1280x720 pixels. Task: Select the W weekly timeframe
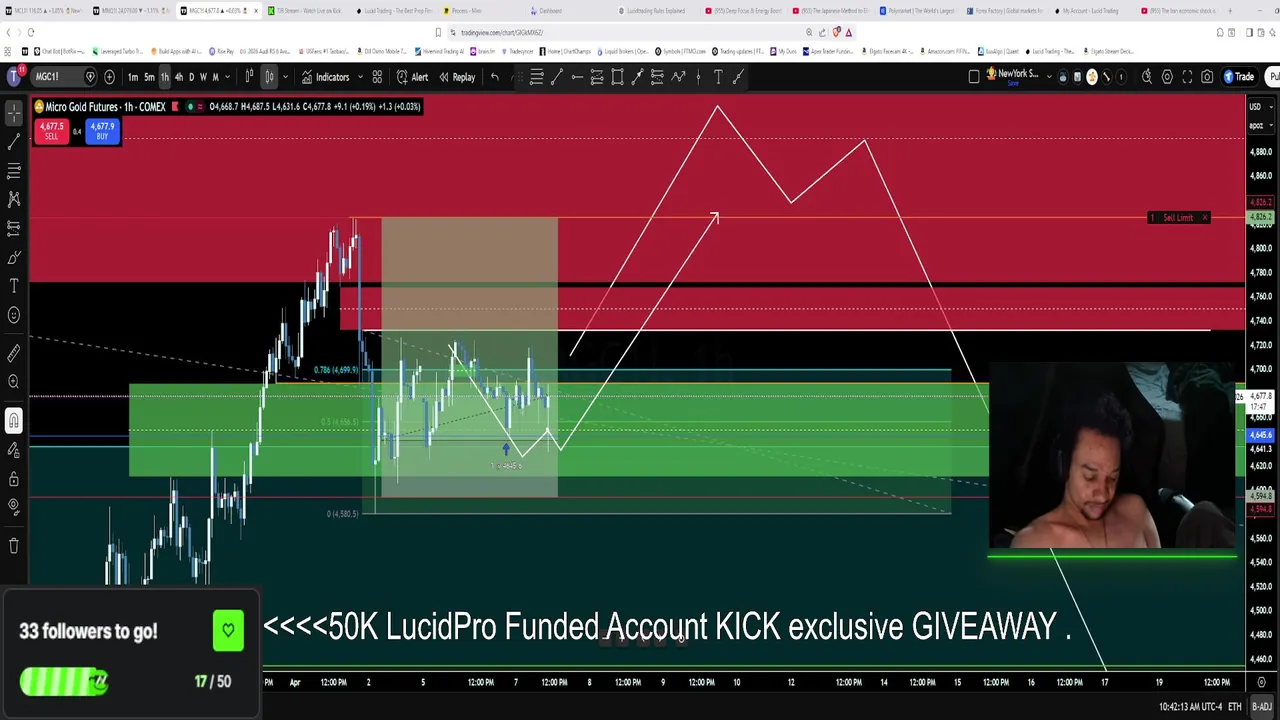203,77
